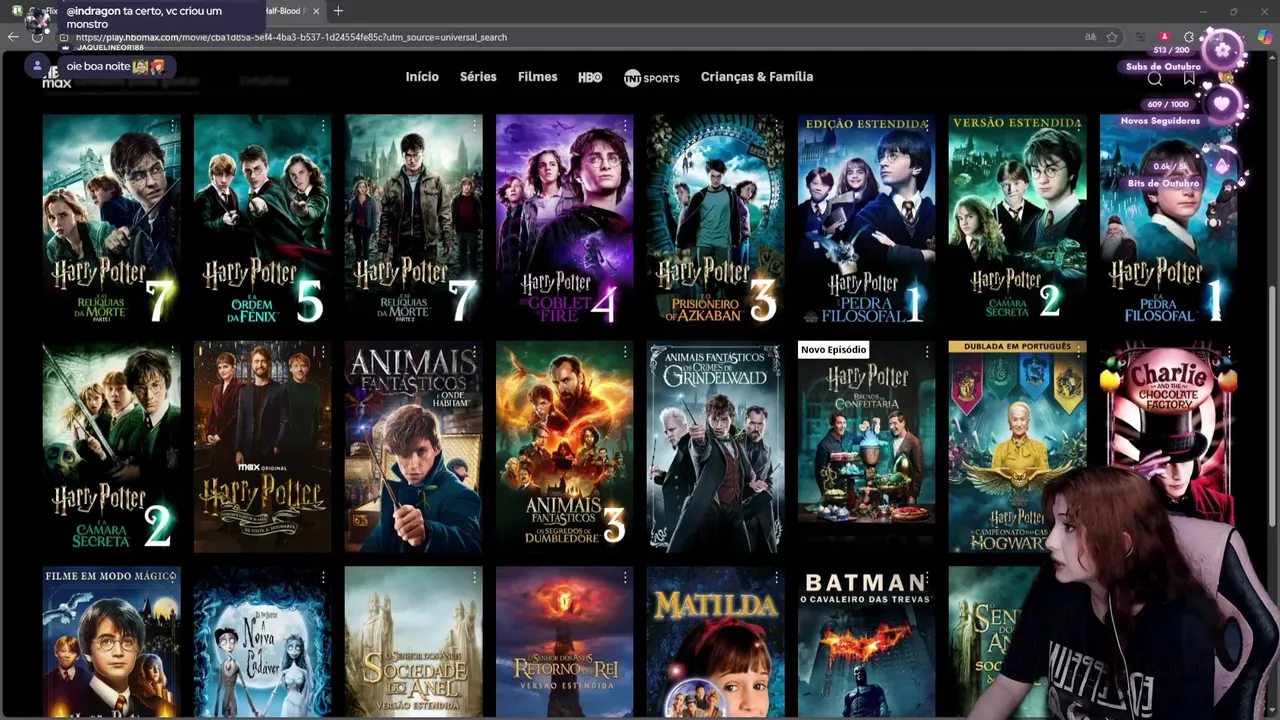Go to the Início menu item
This screenshot has height=720, width=1280.
422,77
